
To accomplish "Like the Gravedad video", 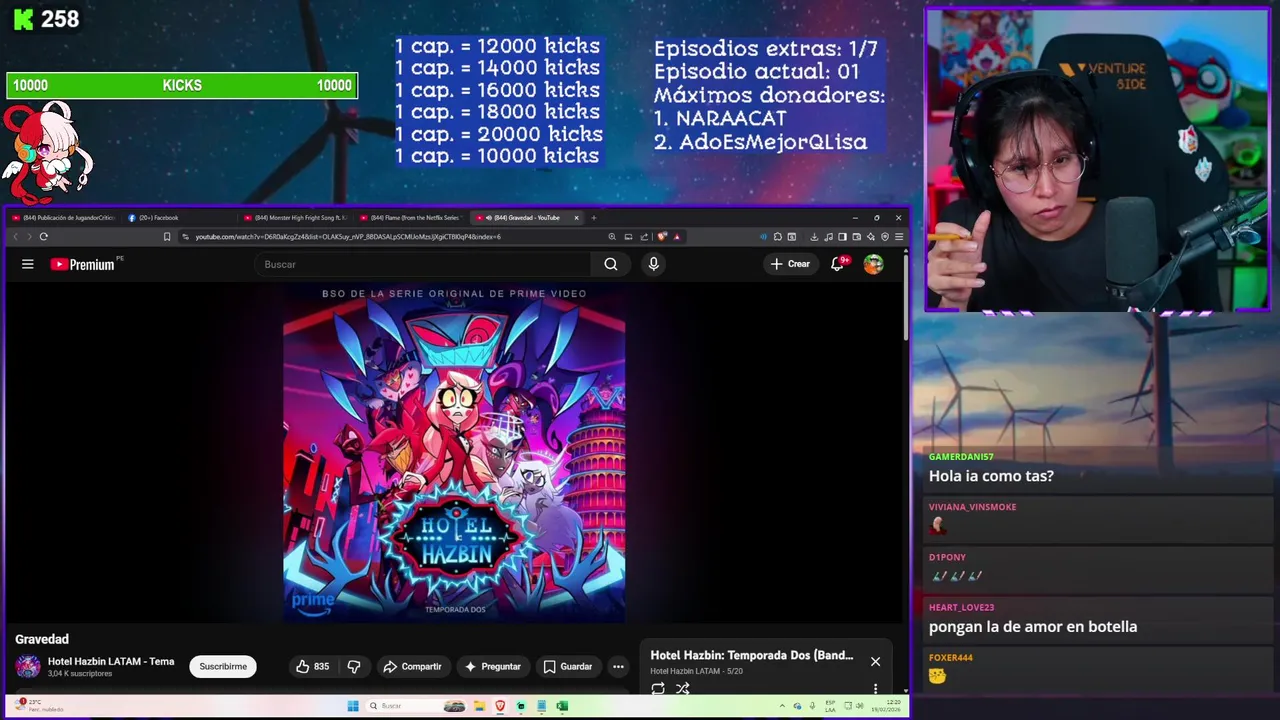I will click(312, 667).
